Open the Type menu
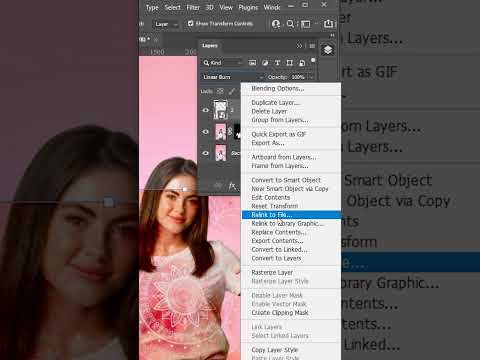 (152, 8)
